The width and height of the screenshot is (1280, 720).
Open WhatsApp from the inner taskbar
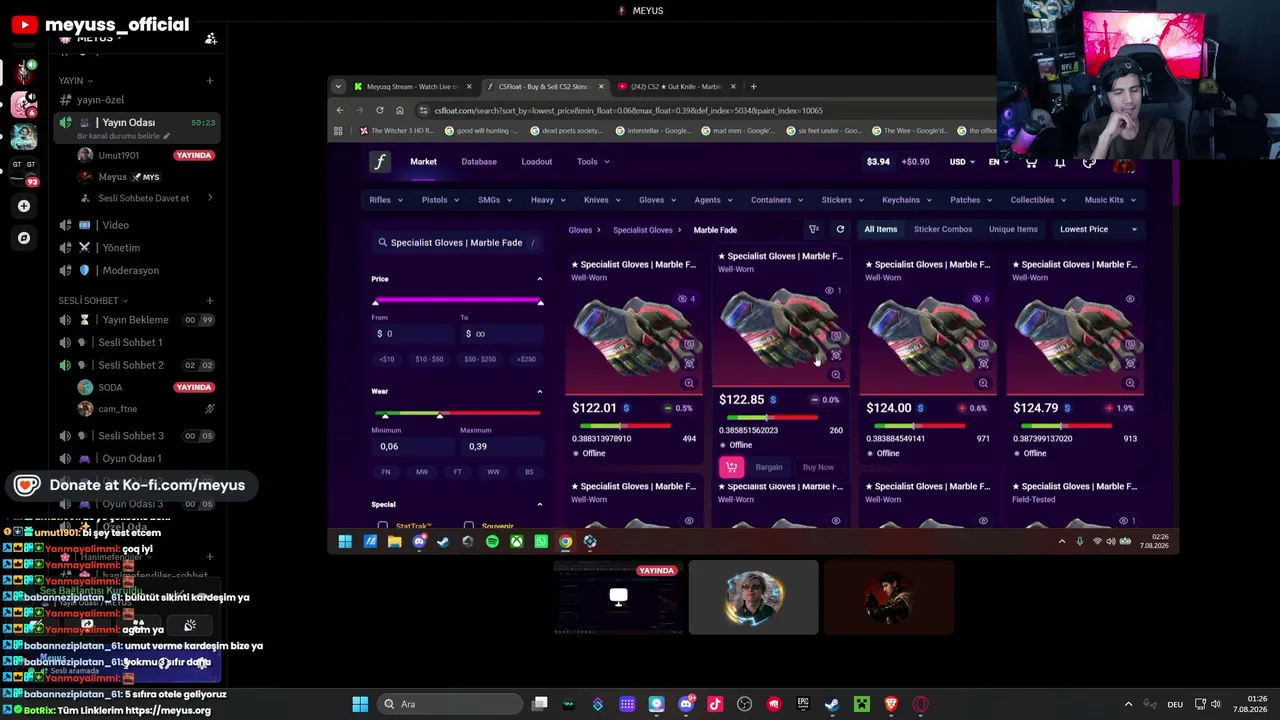tap(541, 541)
